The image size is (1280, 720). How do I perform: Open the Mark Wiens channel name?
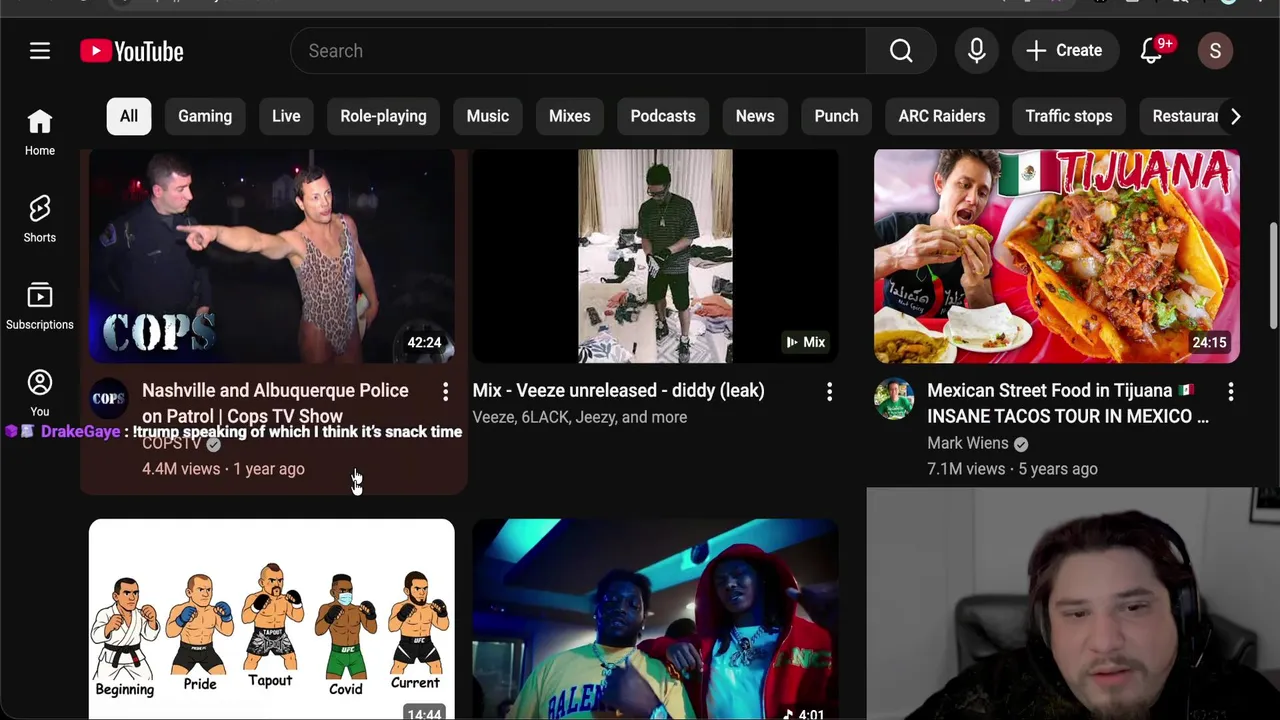point(968,443)
